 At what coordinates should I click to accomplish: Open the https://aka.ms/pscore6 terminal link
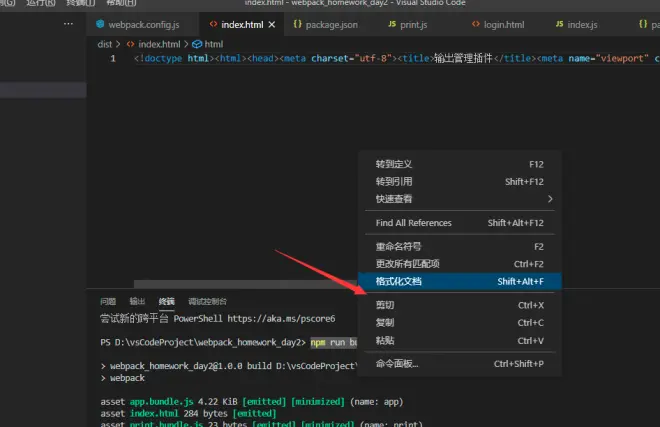point(281,319)
